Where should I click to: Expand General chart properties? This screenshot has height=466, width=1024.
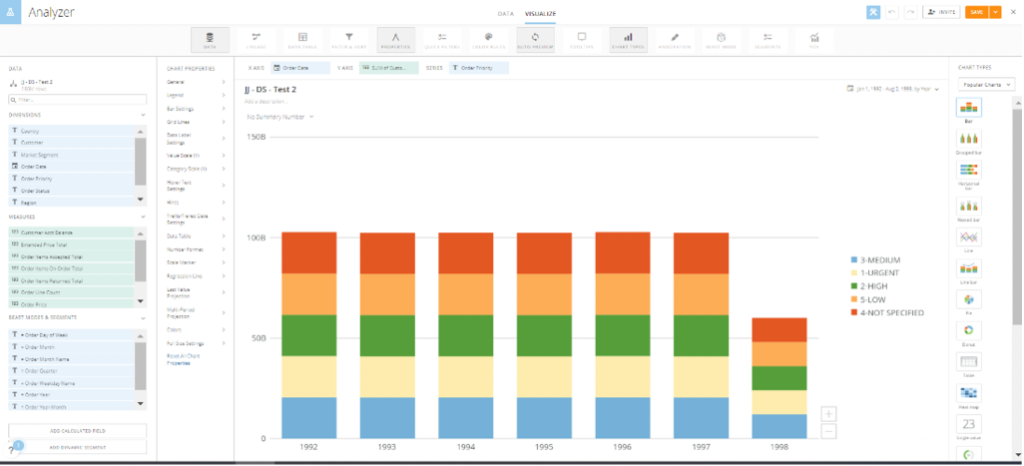click(x=196, y=82)
